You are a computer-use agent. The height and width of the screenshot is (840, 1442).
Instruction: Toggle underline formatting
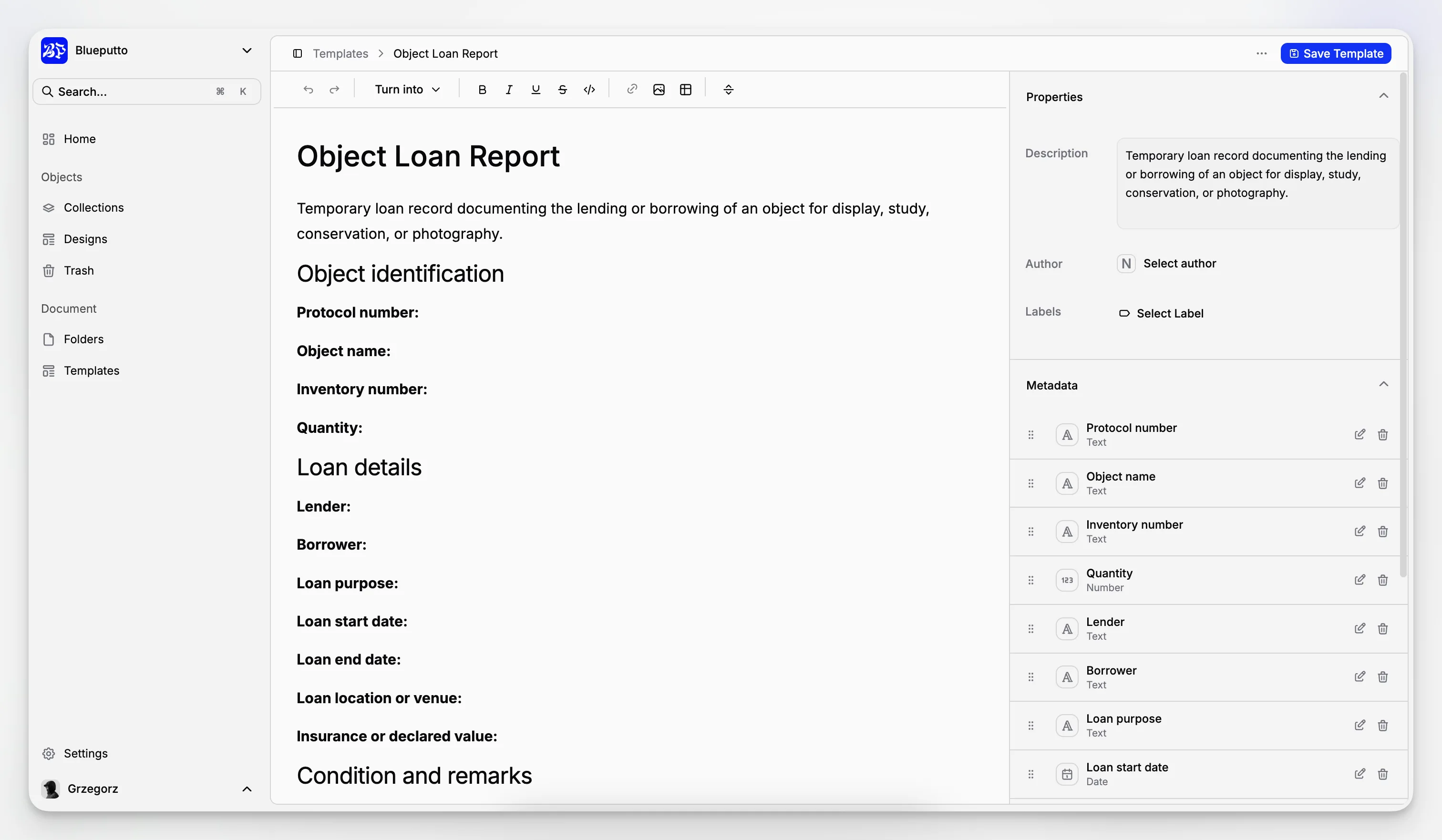pos(536,89)
